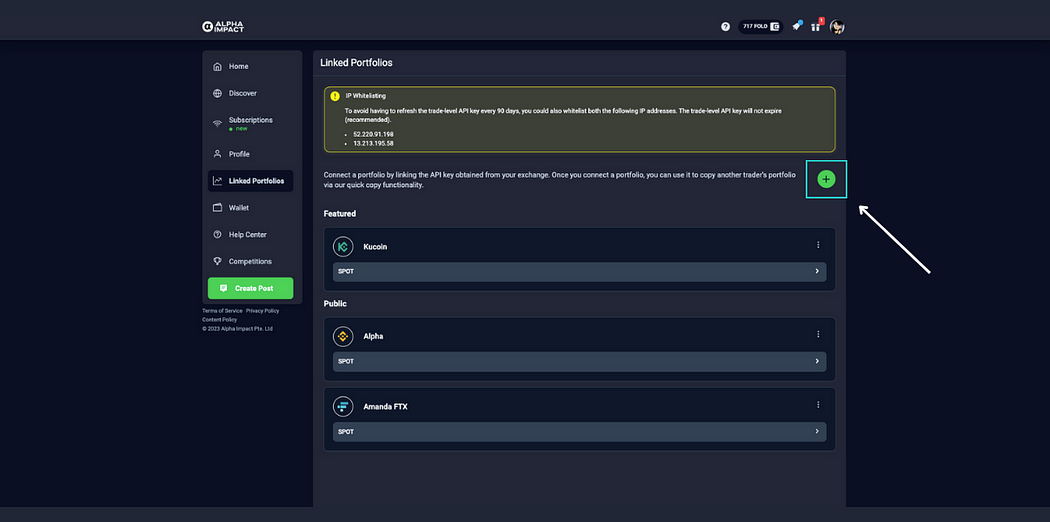This screenshot has width=1050, height=522.
Task: Click the copyright 2023 Alpha Impact text
Action: click(237, 329)
